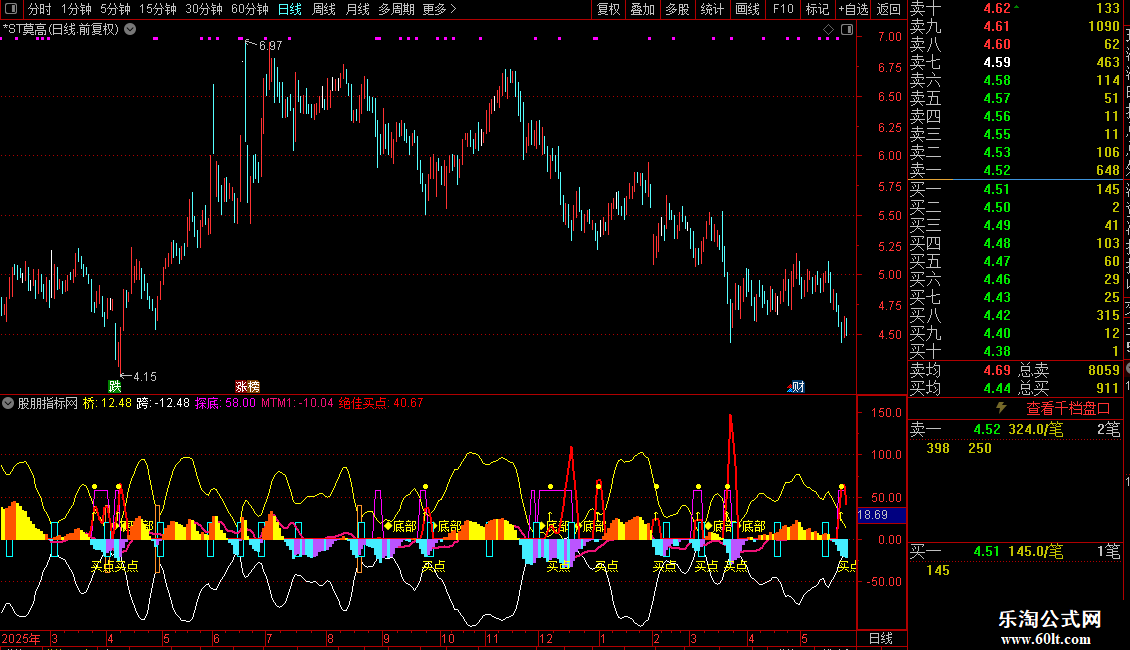This screenshot has width=1130, height=650.
Task: Click the 统计 statistics button
Action: click(712, 9)
